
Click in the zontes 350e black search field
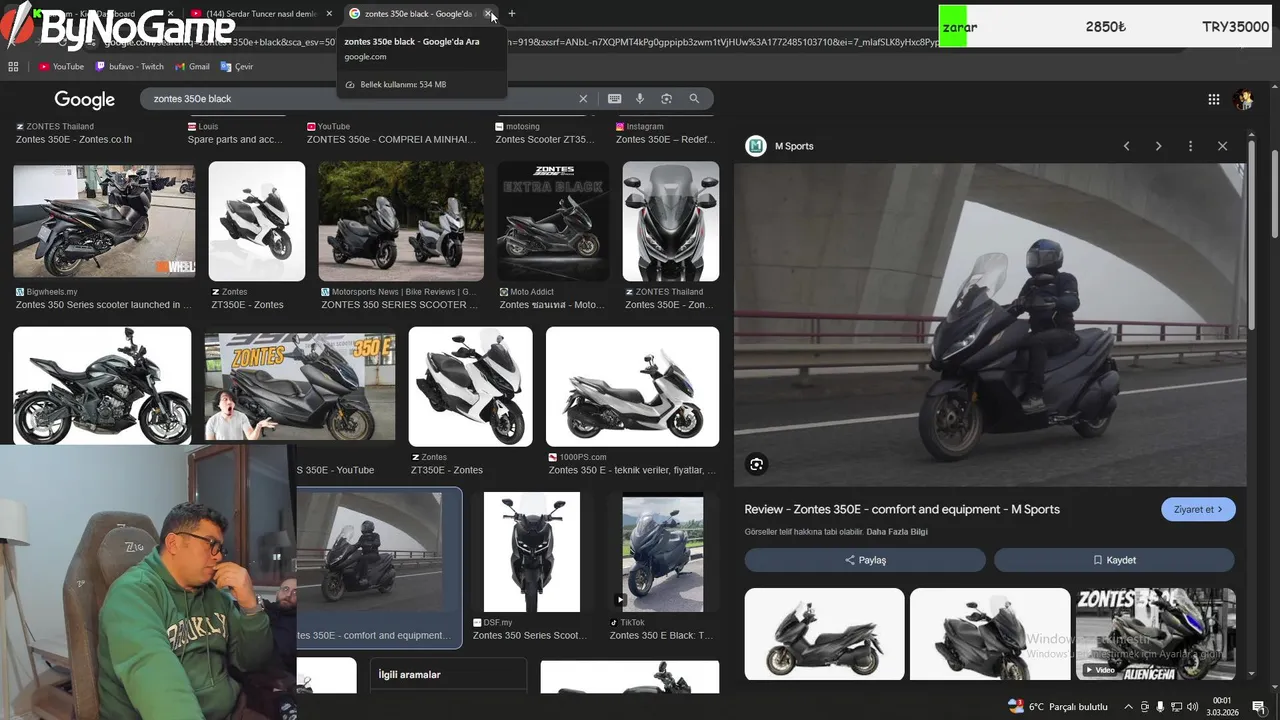[360, 99]
